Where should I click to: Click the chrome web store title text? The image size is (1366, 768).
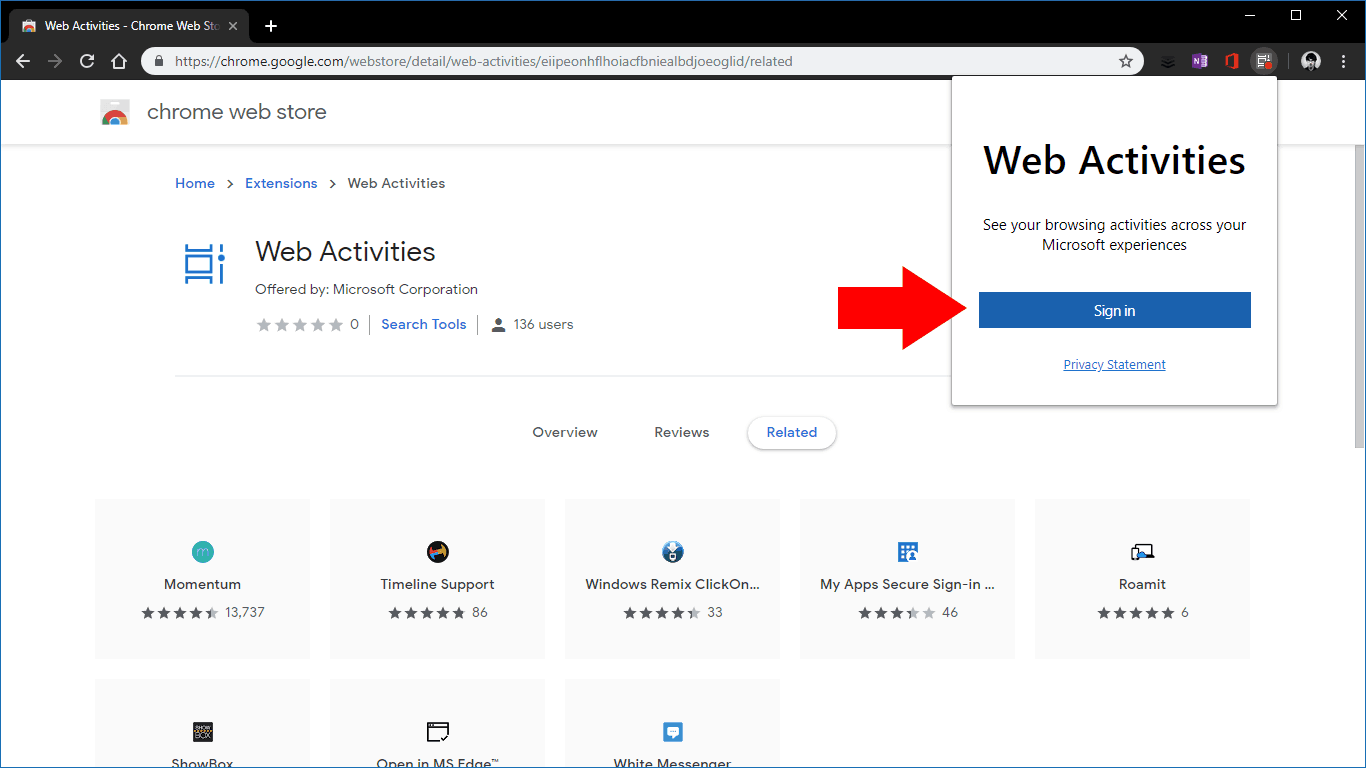point(237,112)
